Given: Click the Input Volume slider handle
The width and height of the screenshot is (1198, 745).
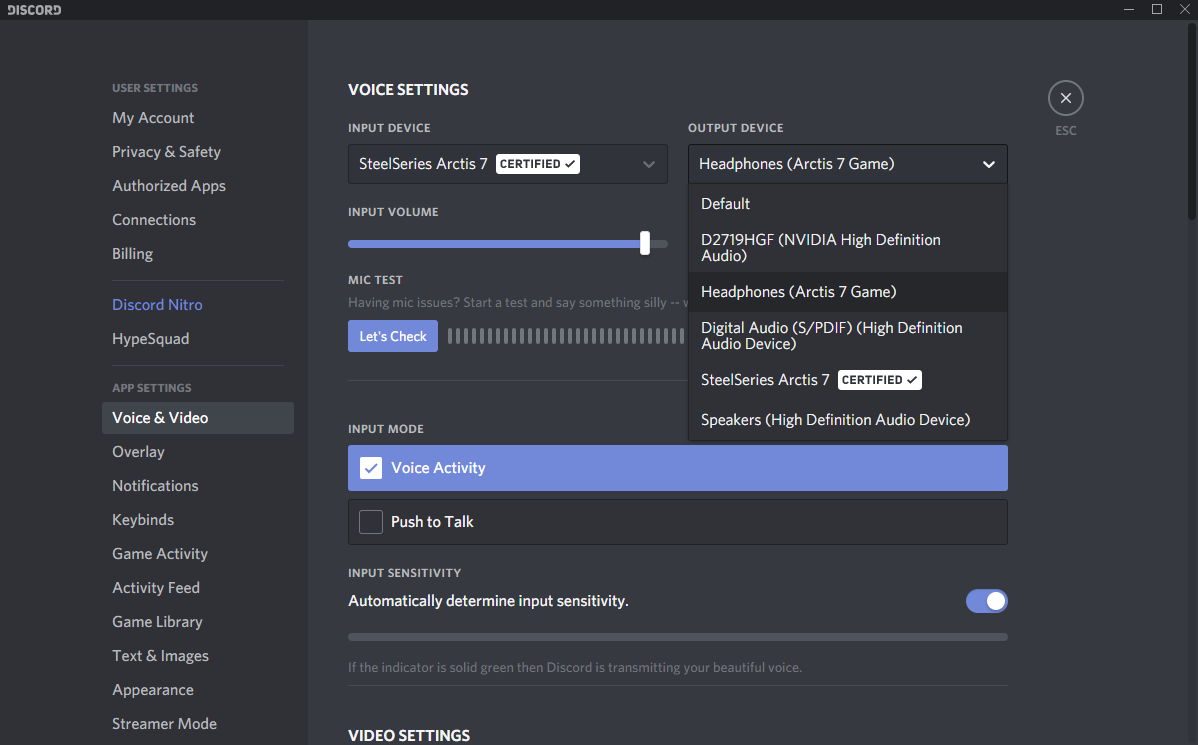Looking at the screenshot, I should point(645,243).
